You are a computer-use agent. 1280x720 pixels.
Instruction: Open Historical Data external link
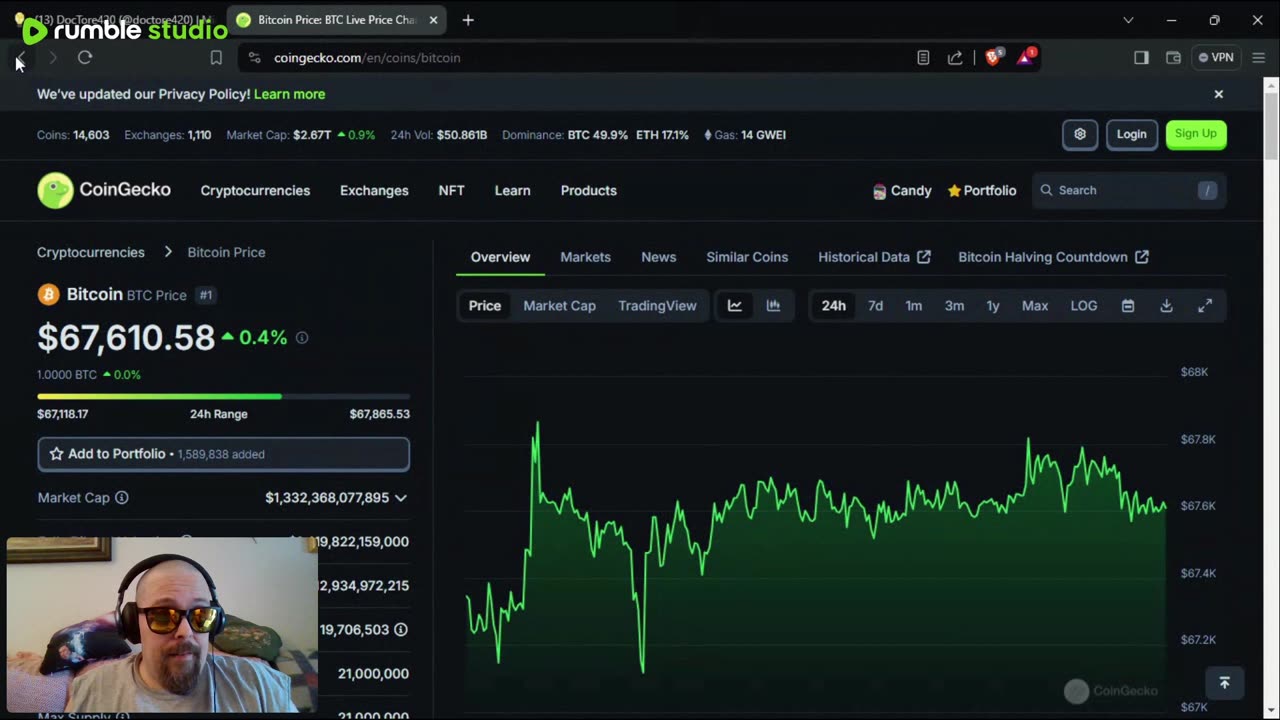874,257
